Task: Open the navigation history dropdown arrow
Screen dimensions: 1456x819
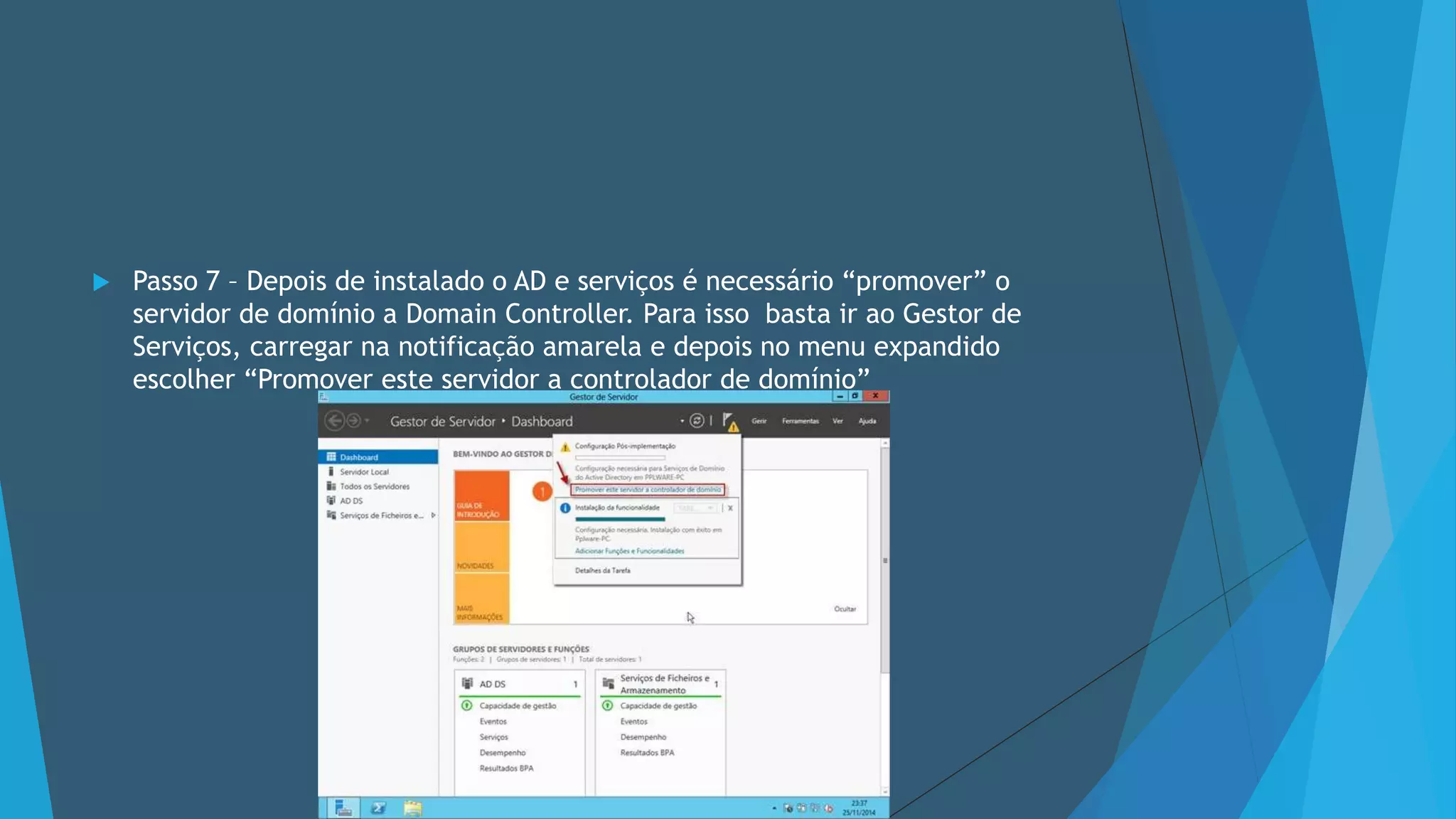Action: pyautogui.click(x=367, y=421)
